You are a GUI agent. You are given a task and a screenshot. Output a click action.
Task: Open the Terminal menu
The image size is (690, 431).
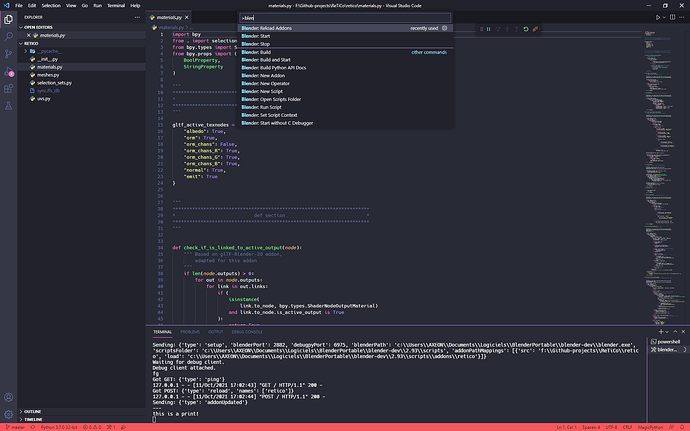click(x=116, y=5)
